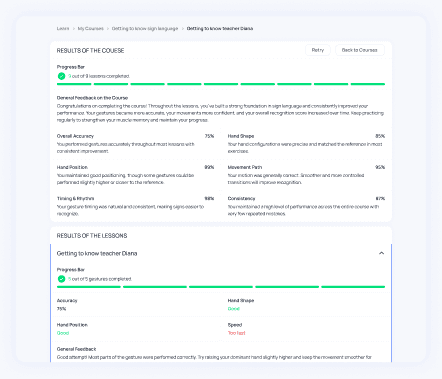Click the green checkmark beside lessons completed
This screenshot has height=379, width=442.
click(x=61, y=76)
